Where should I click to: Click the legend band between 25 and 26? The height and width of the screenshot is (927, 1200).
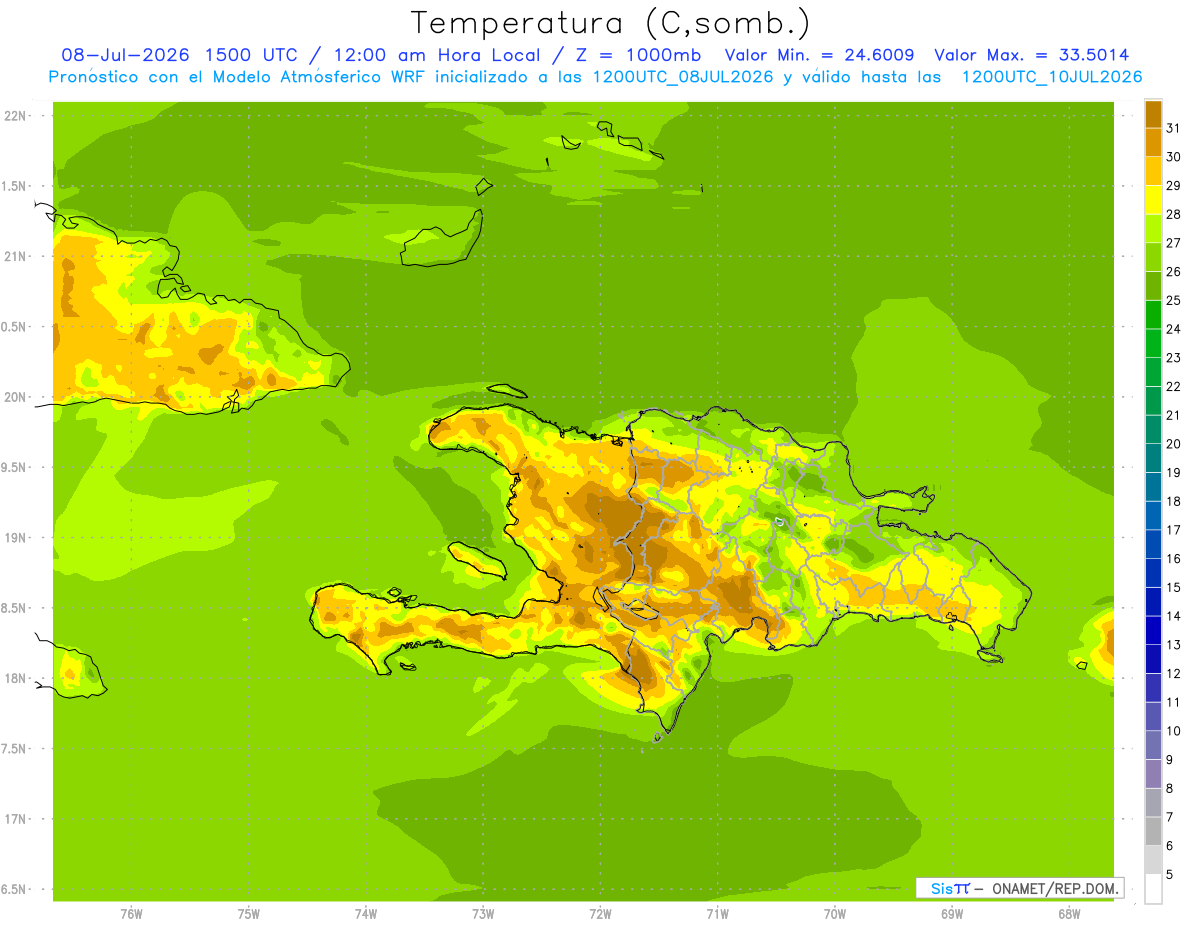[x=1153, y=286]
